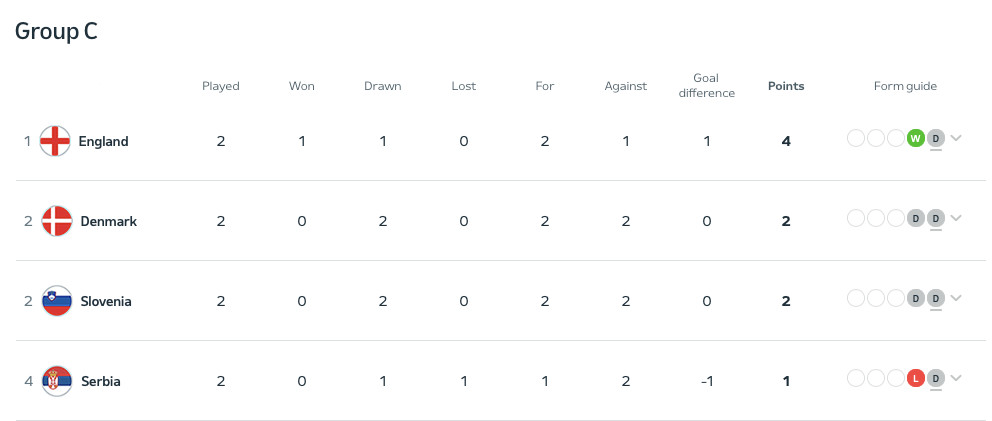Image resolution: width=992 pixels, height=421 pixels.
Task: Click Serbia's red L form badge
Action: 915,378
